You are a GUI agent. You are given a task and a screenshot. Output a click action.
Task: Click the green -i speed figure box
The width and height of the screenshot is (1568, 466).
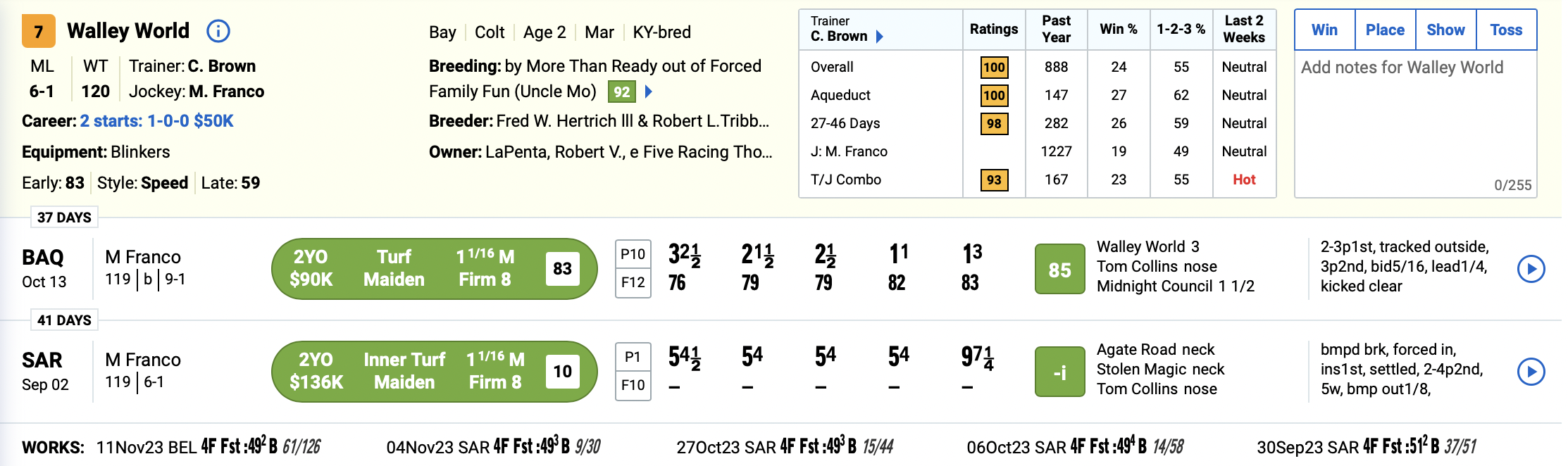tap(1059, 372)
